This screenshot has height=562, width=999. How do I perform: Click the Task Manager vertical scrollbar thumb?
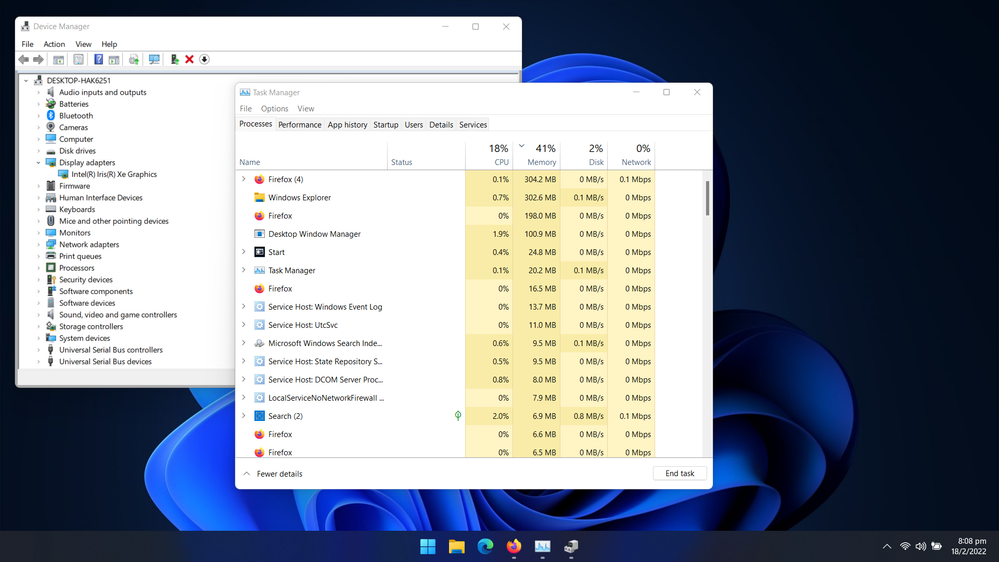coord(707,198)
